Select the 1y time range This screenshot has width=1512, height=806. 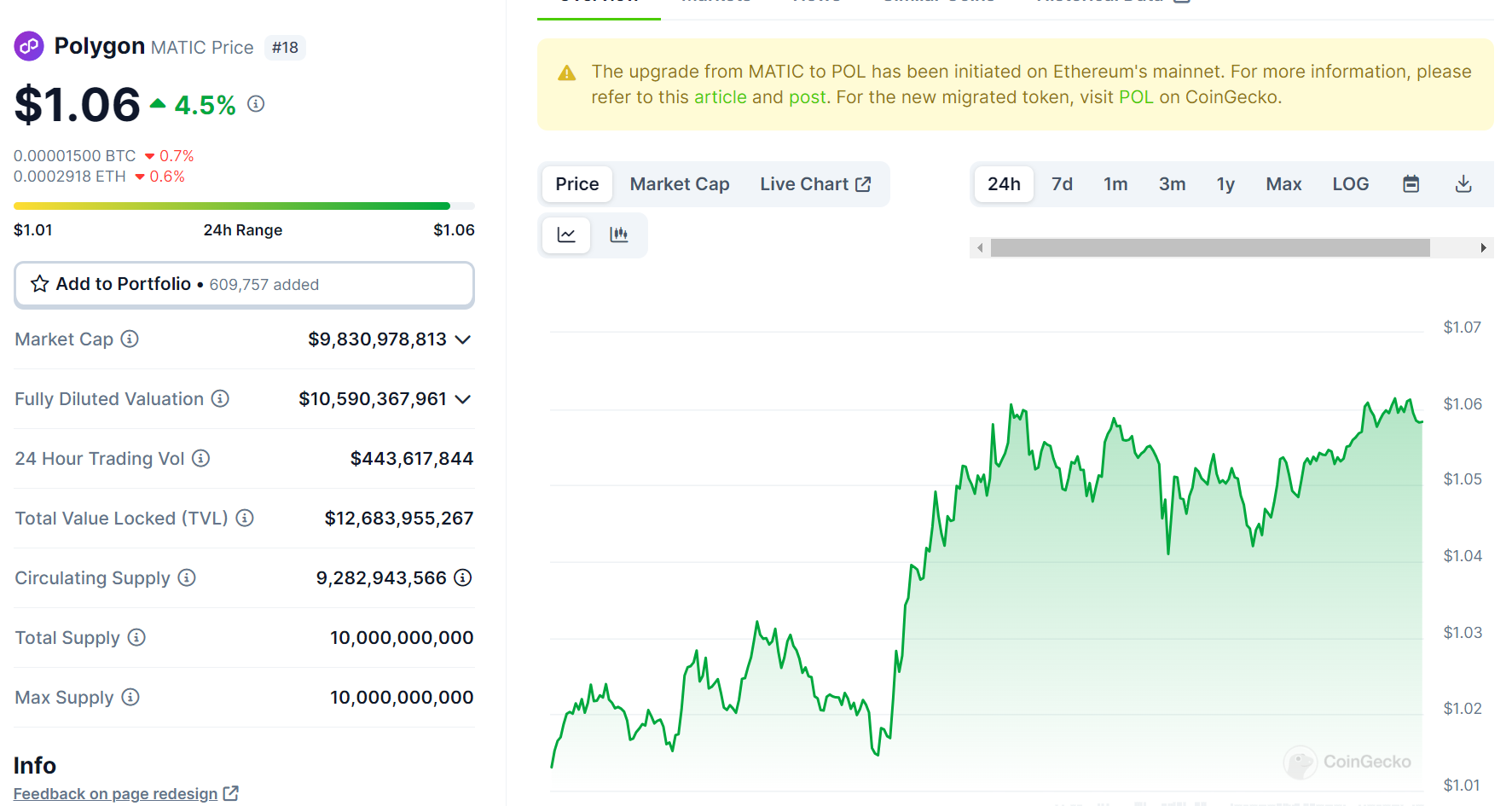coord(1225,184)
